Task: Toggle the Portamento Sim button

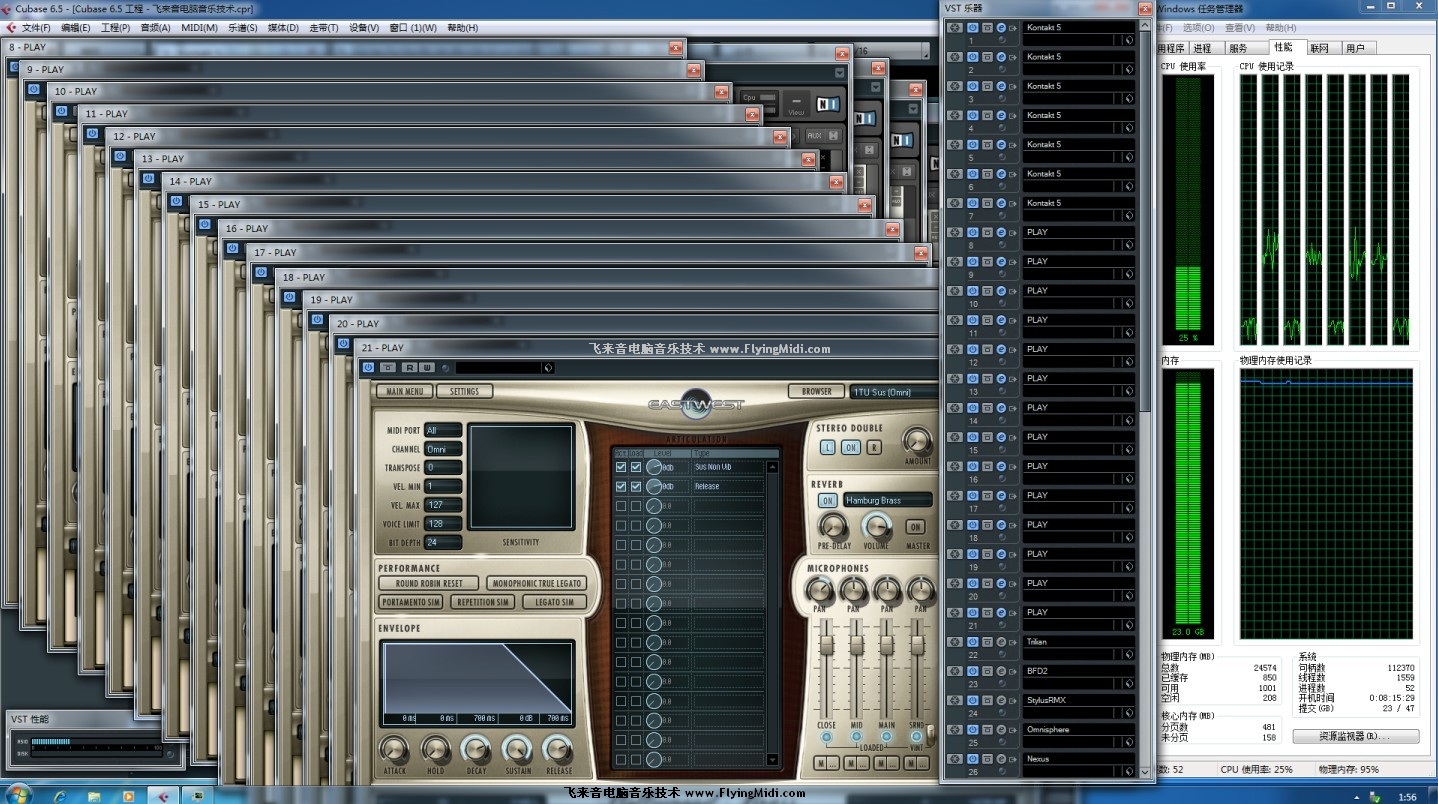Action: pyautogui.click(x=410, y=602)
